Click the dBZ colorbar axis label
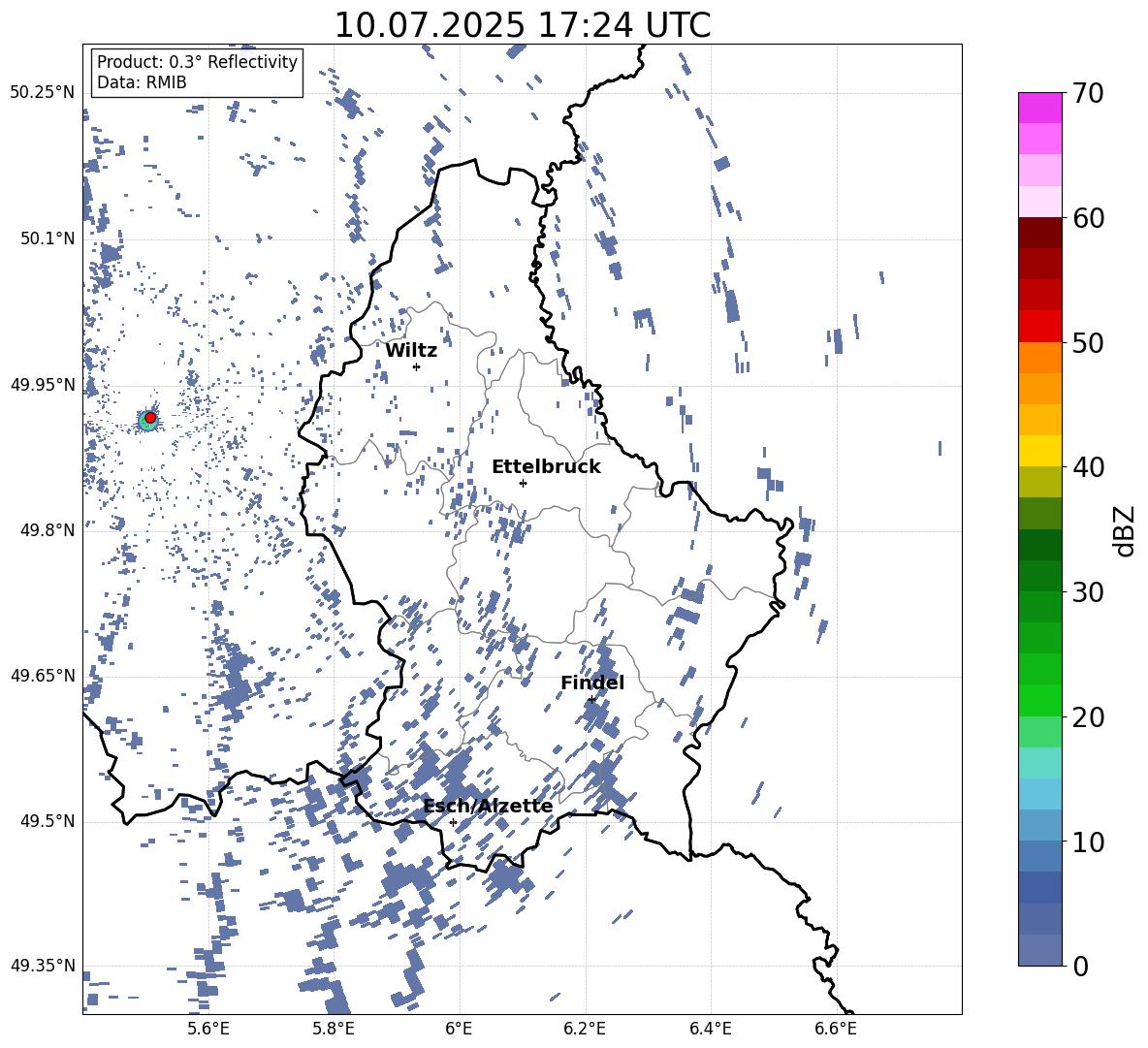This screenshot has height=1048, width=1148. tap(1126, 530)
